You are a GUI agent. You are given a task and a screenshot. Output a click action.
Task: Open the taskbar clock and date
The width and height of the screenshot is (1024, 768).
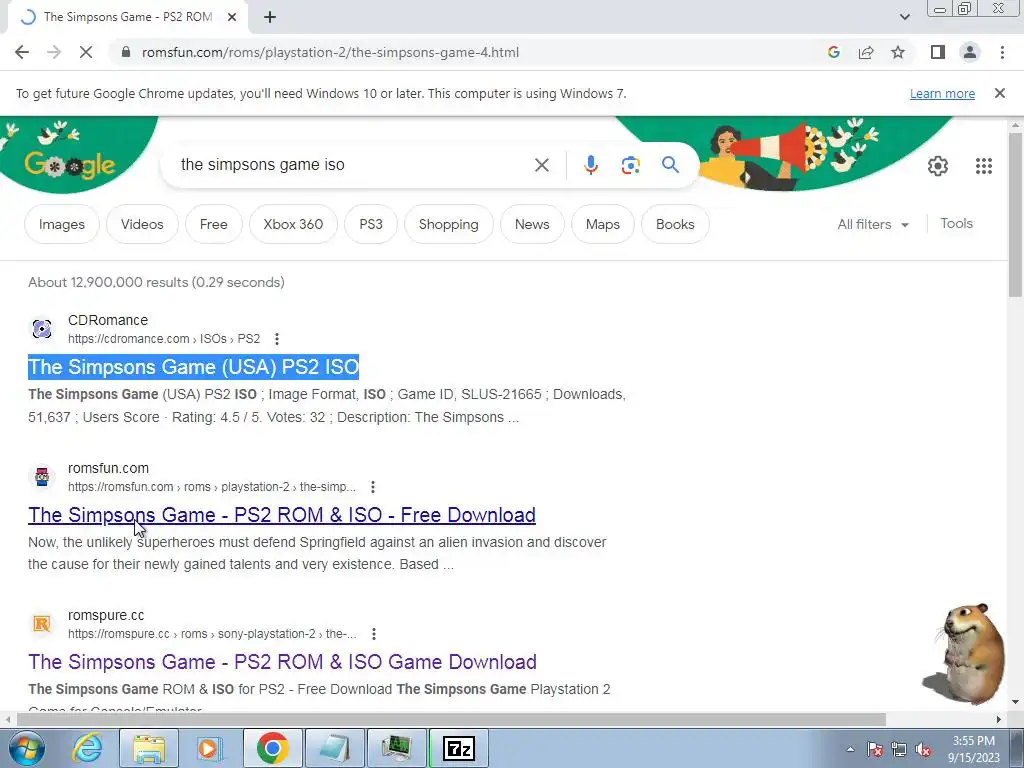pyautogui.click(x=974, y=749)
